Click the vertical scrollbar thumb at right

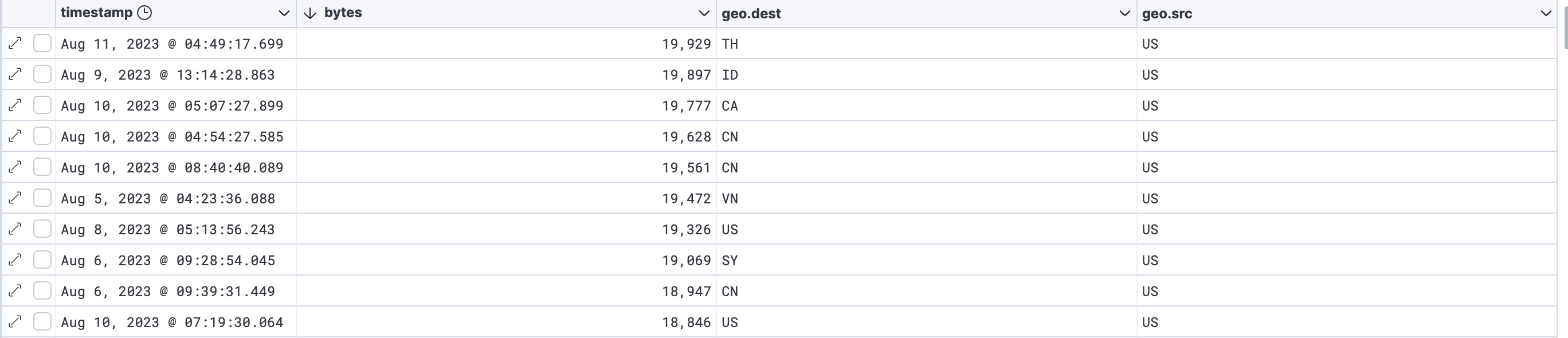click(1565, 25)
